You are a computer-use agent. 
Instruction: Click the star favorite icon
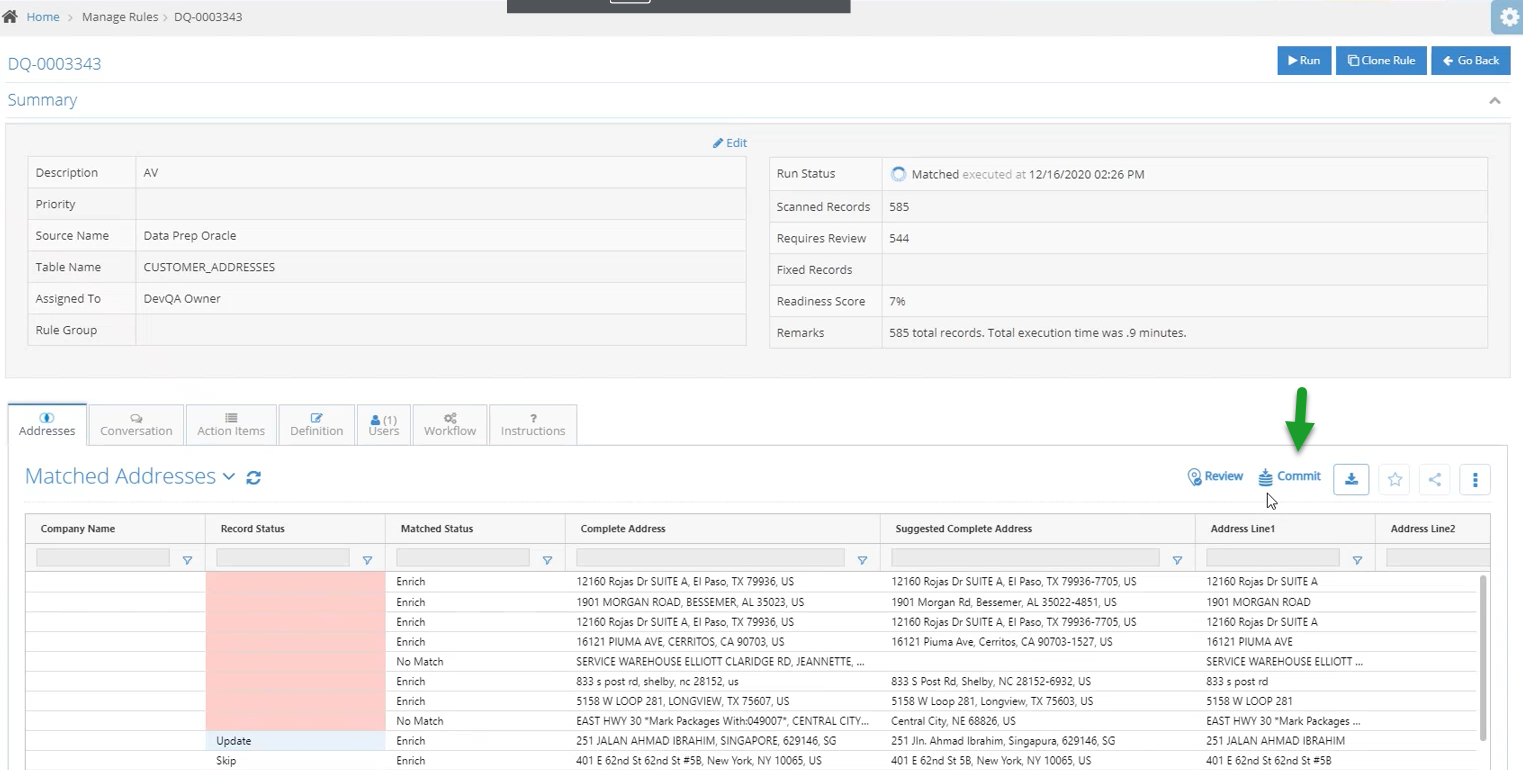[1395, 479]
